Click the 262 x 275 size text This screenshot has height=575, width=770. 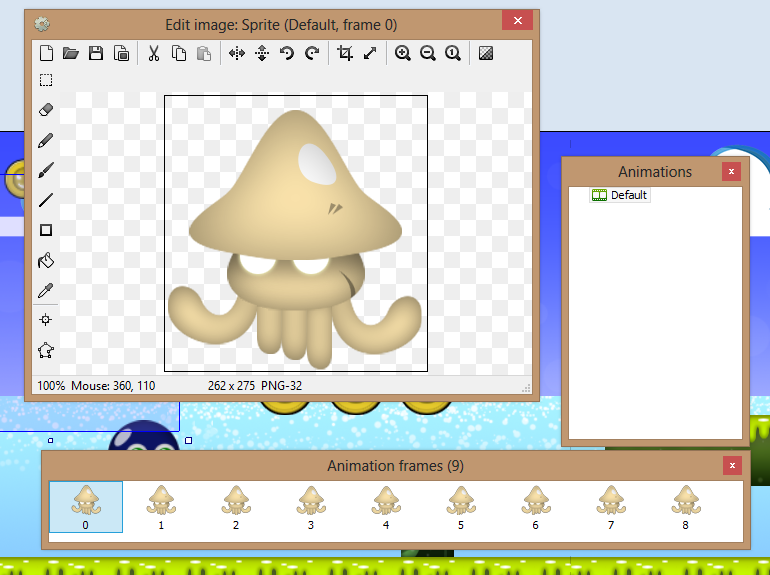pyautogui.click(x=231, y=386)
